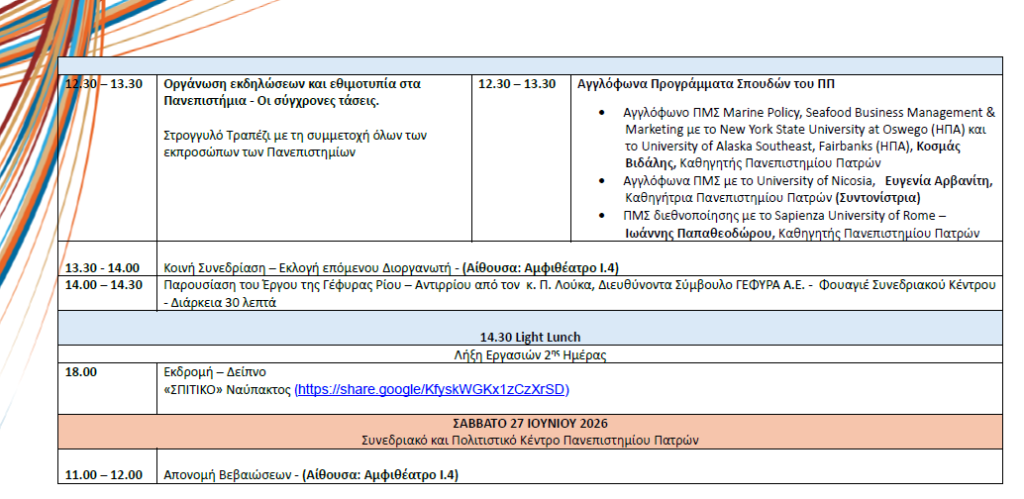Click the ΣΑΒΒΑΤΟ 27 ΙΟΥΝΙΟΥ 2026 header
This screenshot has height=499, width=1024.
point(530,423)
